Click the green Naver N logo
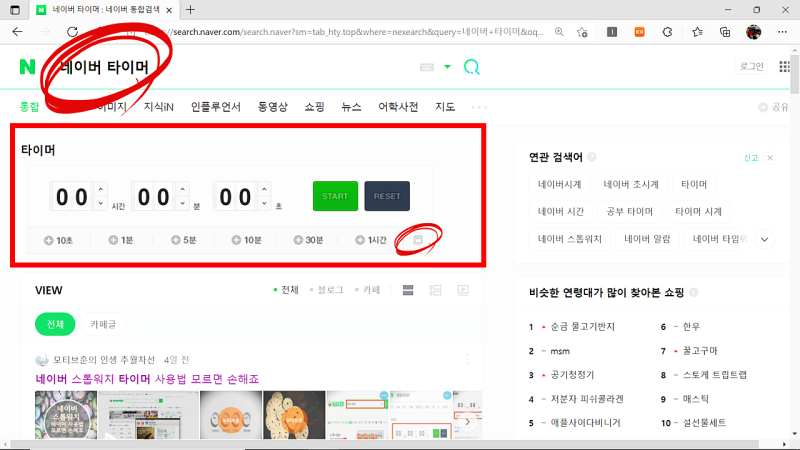 (x=28, y=67)
